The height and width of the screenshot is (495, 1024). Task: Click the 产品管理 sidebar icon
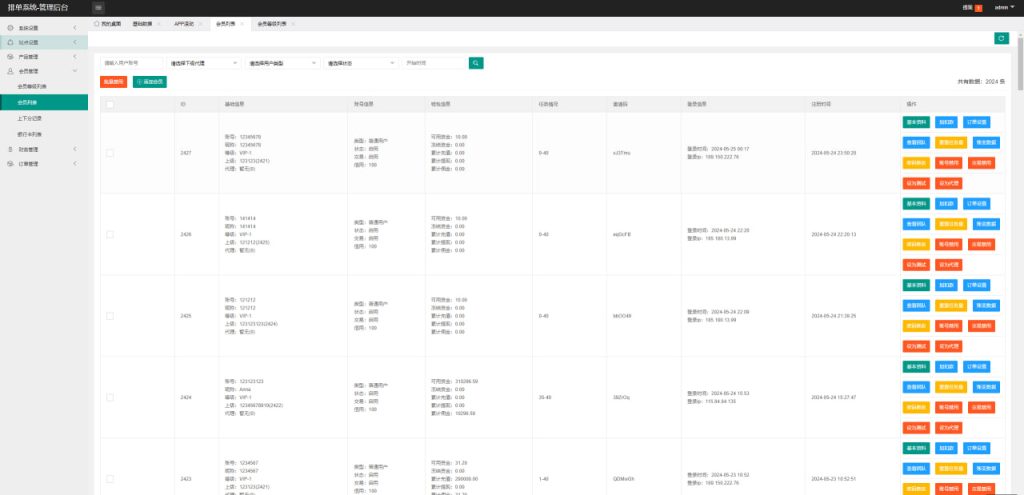(x=10, y=57)
